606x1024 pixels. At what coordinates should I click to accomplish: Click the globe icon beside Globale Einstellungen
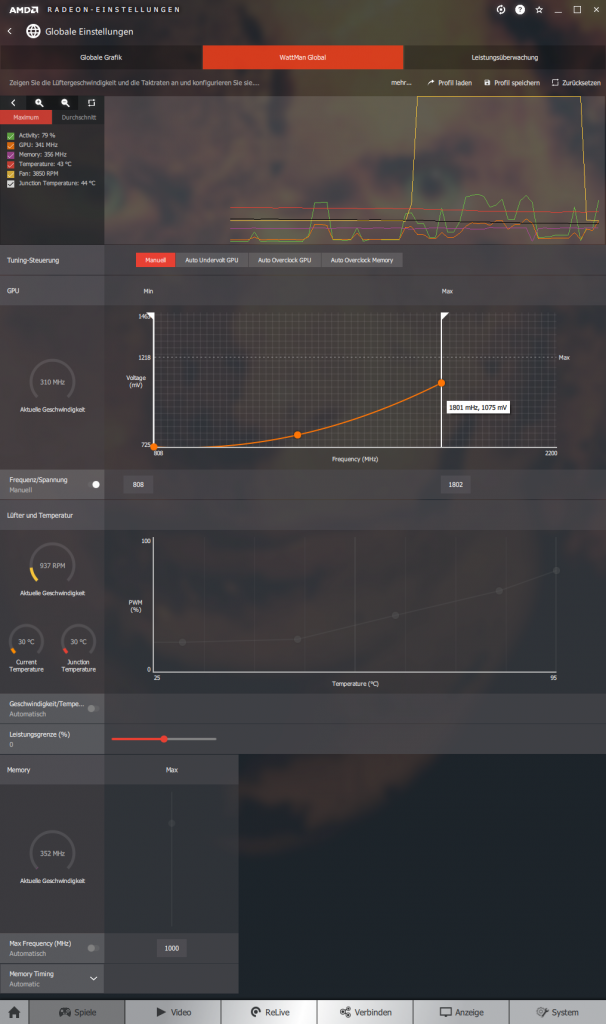point(33,31)
